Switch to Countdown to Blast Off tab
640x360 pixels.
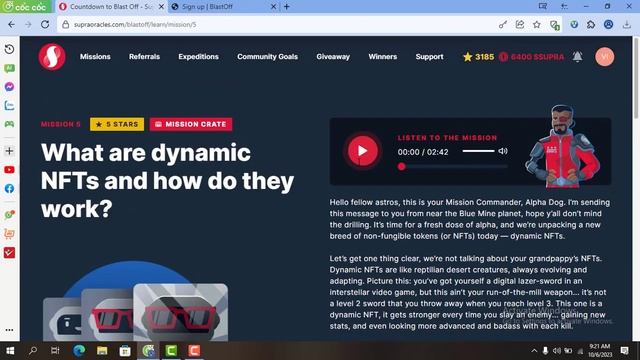pyautogui.click(x=110, y=7)
